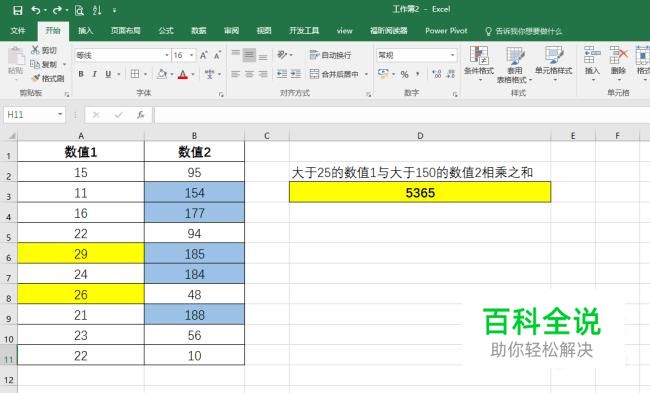Click inside the formula bar
Image resolution: width=650 pixels, height=393 pixels.
402,115
